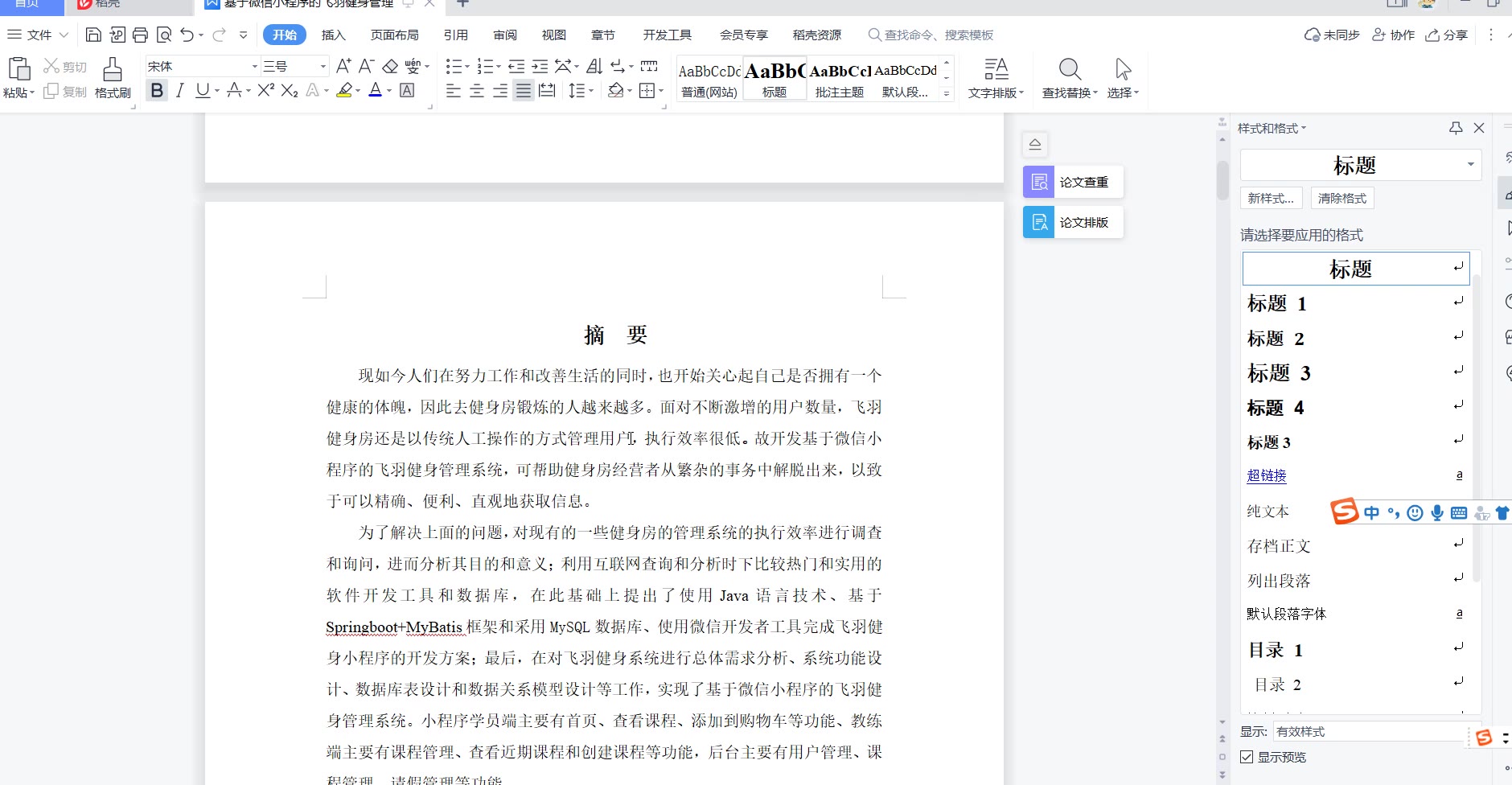This screenshot has width=1512, height=785.
Task: Click the 清除格式 button
Action: pyautogui.click(x=1341, y=198)
